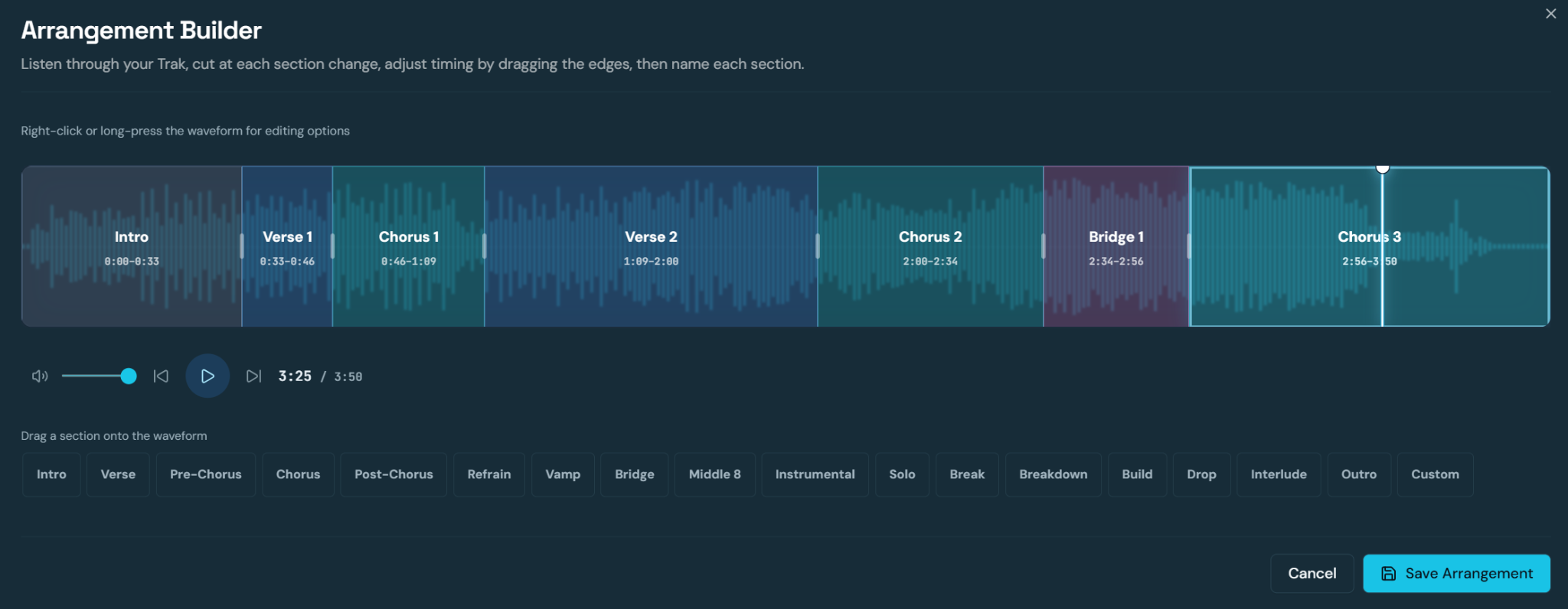Pick the Breakdown chip
The height and width of the screenshot is (609, 1568).
pyautogui.click(x=1053, y=474)
